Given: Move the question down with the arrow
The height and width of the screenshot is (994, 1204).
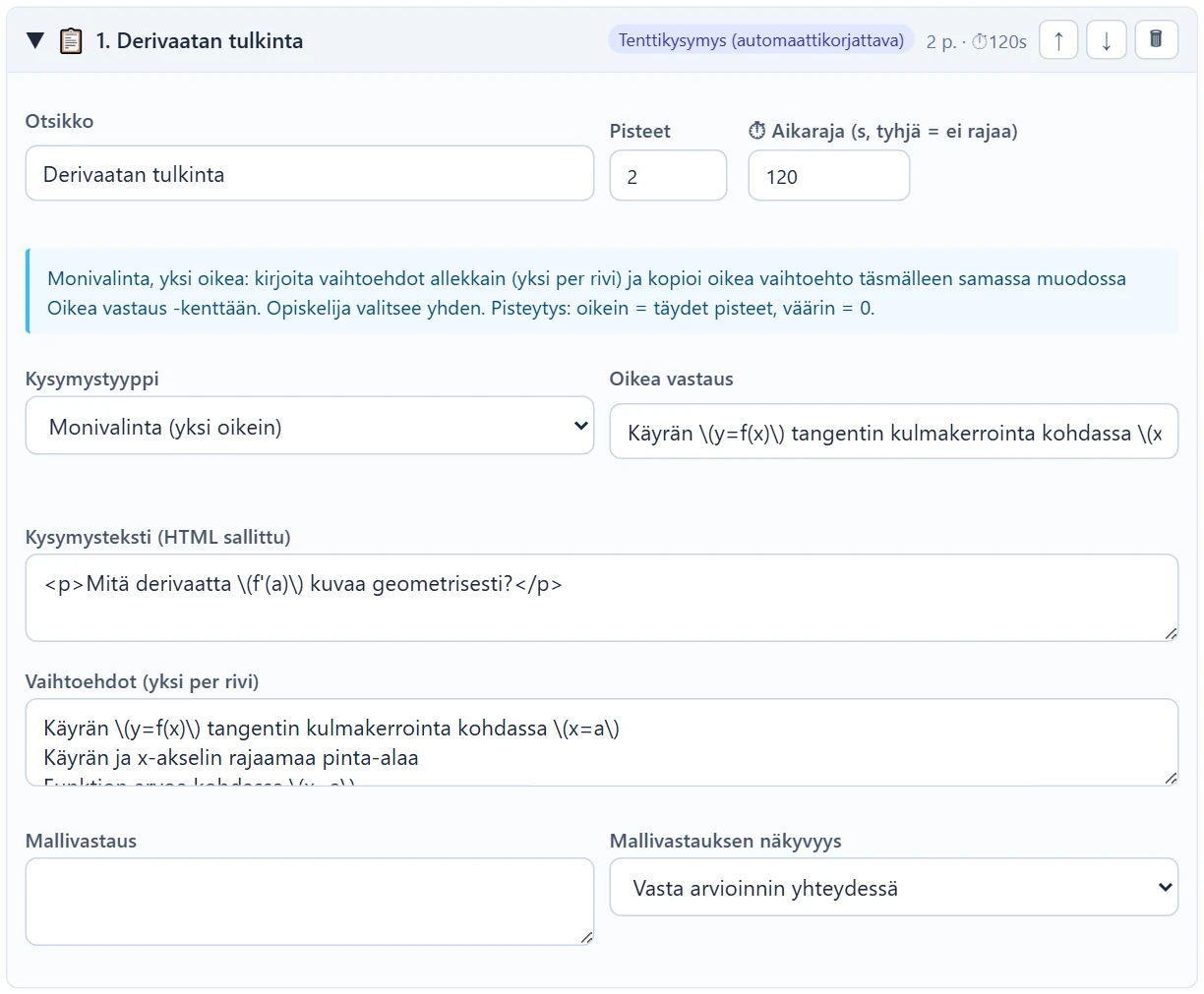Looking at the screenshot, I should pos(1107,40).
